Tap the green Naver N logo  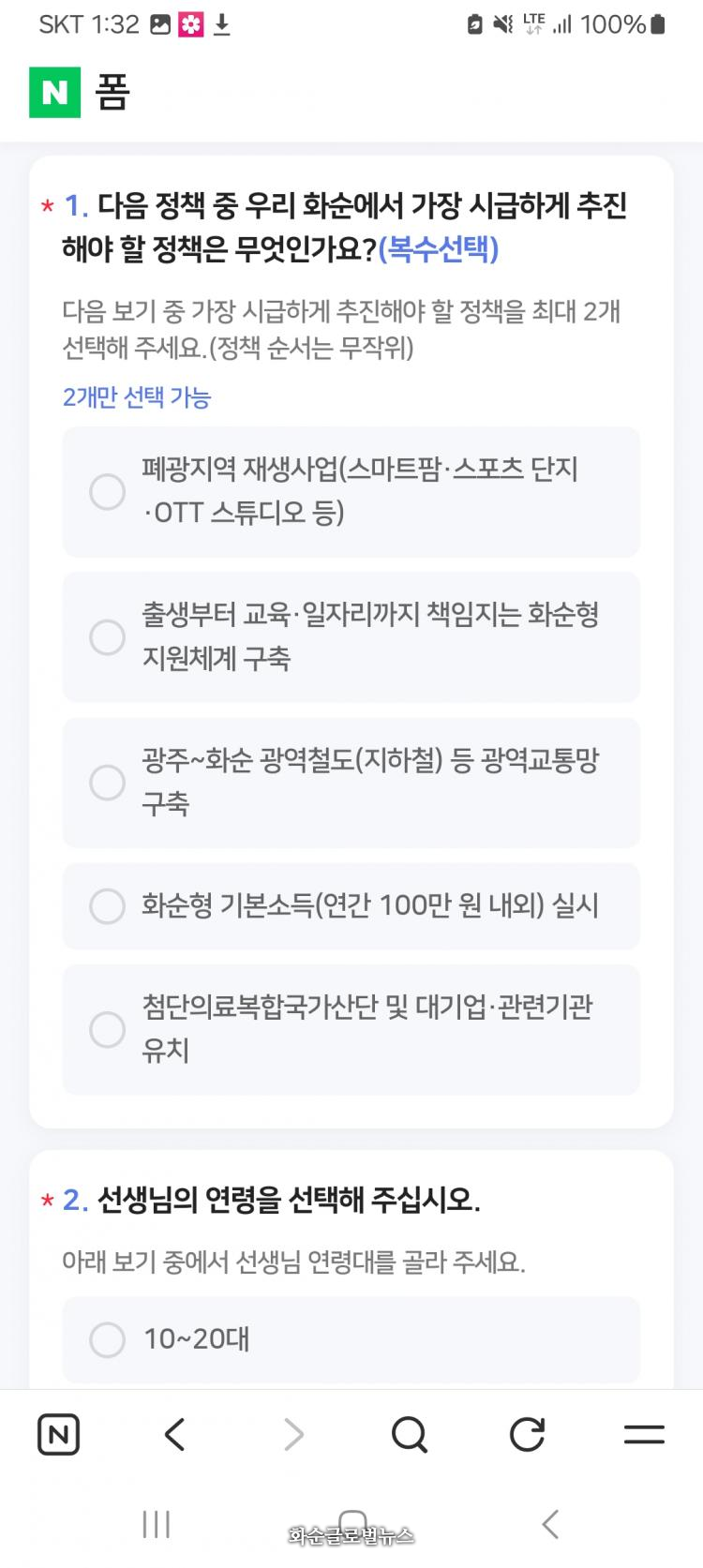pos(54,92)
